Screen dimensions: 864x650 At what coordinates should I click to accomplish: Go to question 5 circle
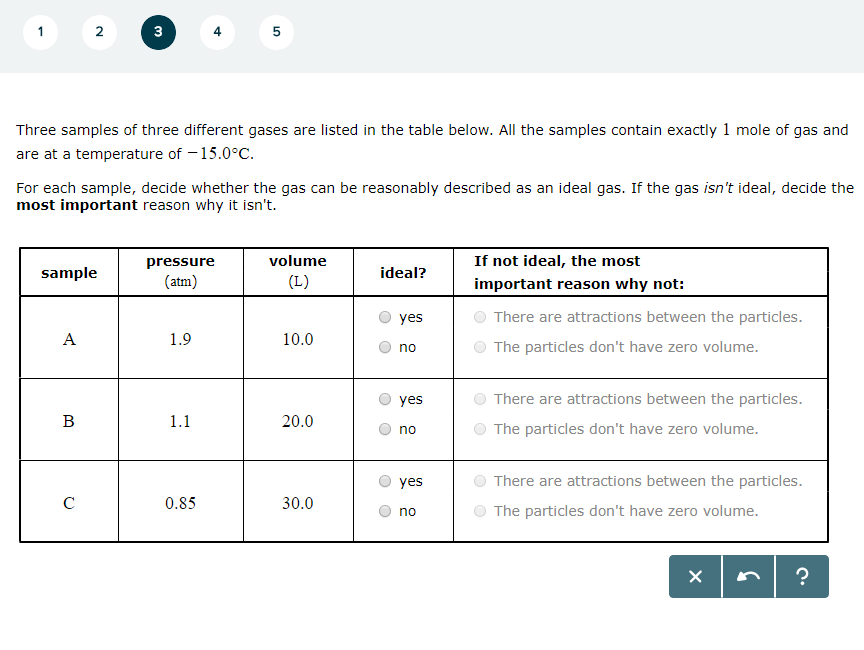click(x=276, y=31)
